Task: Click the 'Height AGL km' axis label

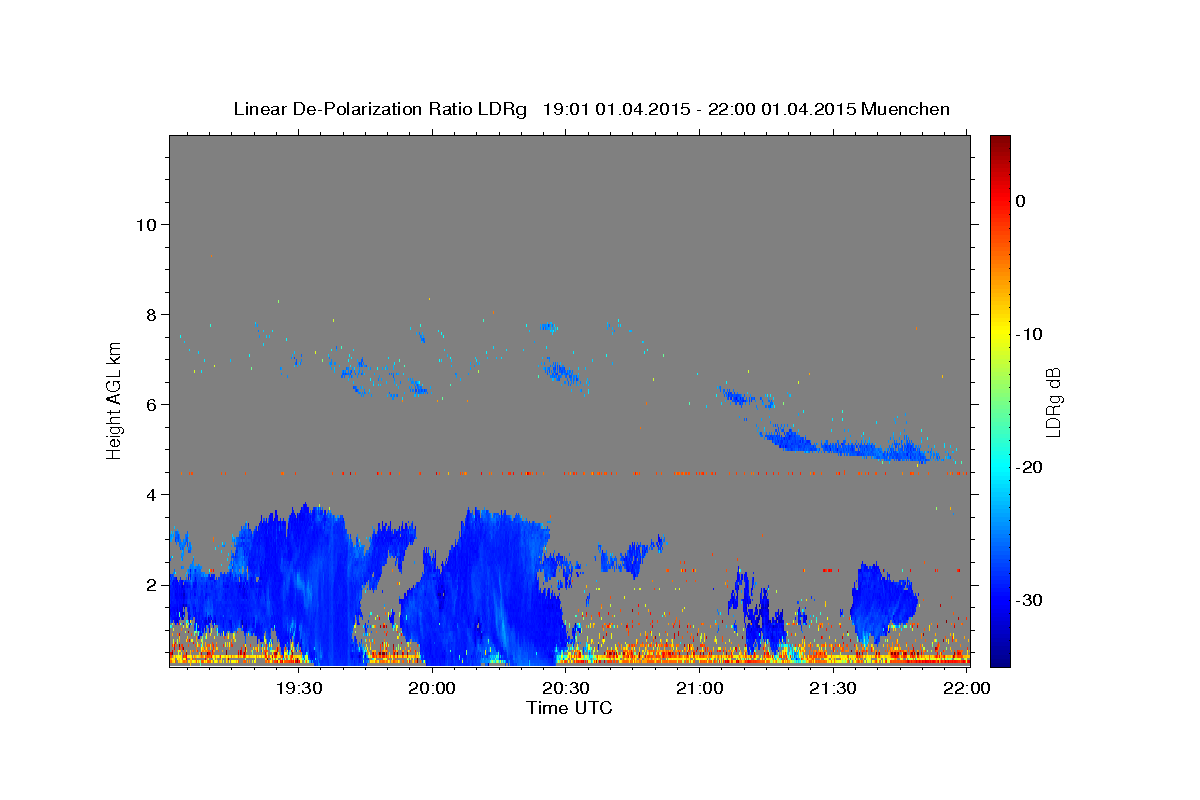Action: (x=115, y=400)
